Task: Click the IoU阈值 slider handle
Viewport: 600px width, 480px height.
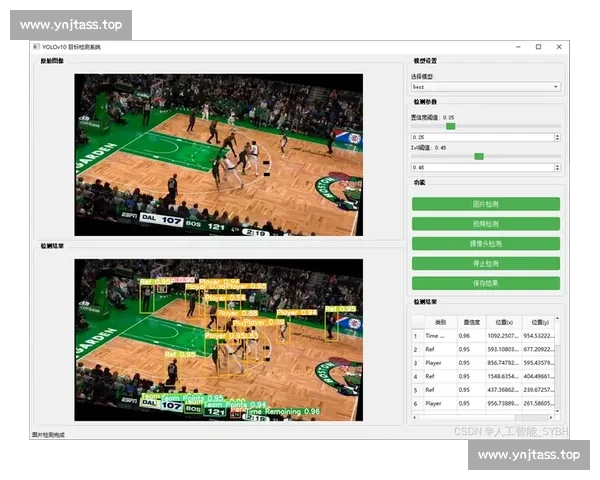Action: click(479, 156)
